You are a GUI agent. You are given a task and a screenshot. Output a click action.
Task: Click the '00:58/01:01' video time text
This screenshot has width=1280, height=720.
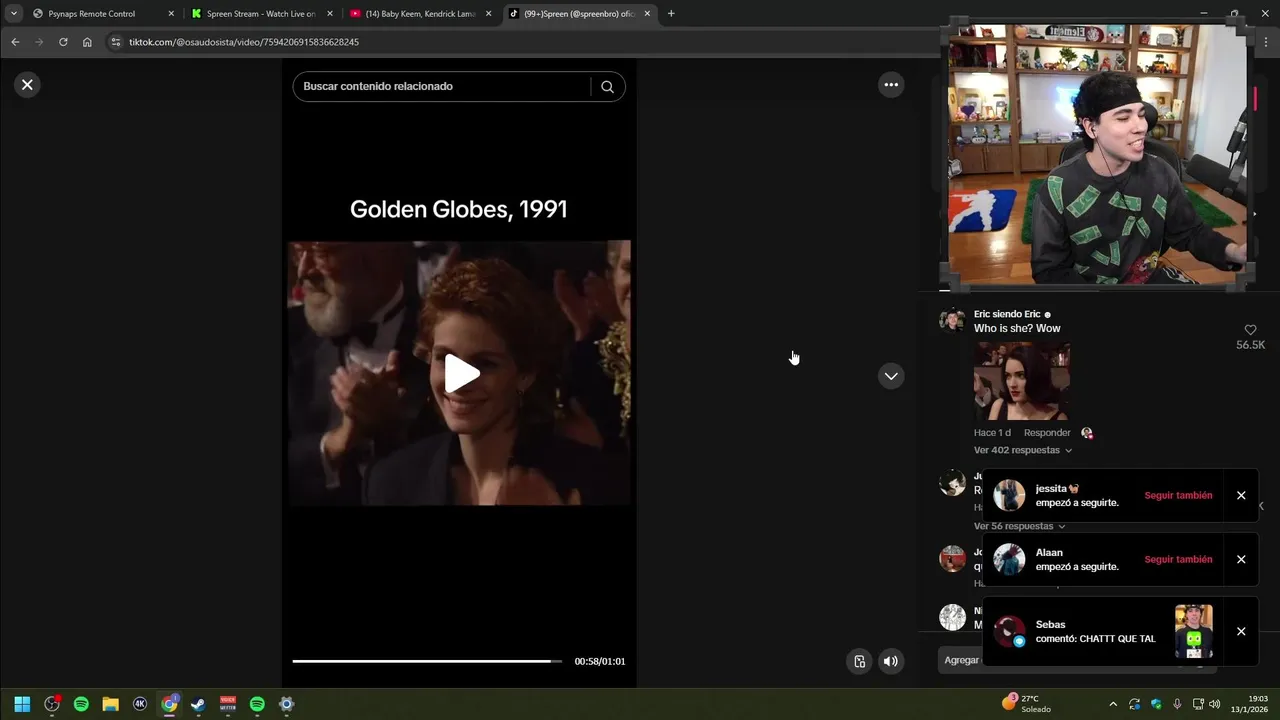tap(600, 661)
